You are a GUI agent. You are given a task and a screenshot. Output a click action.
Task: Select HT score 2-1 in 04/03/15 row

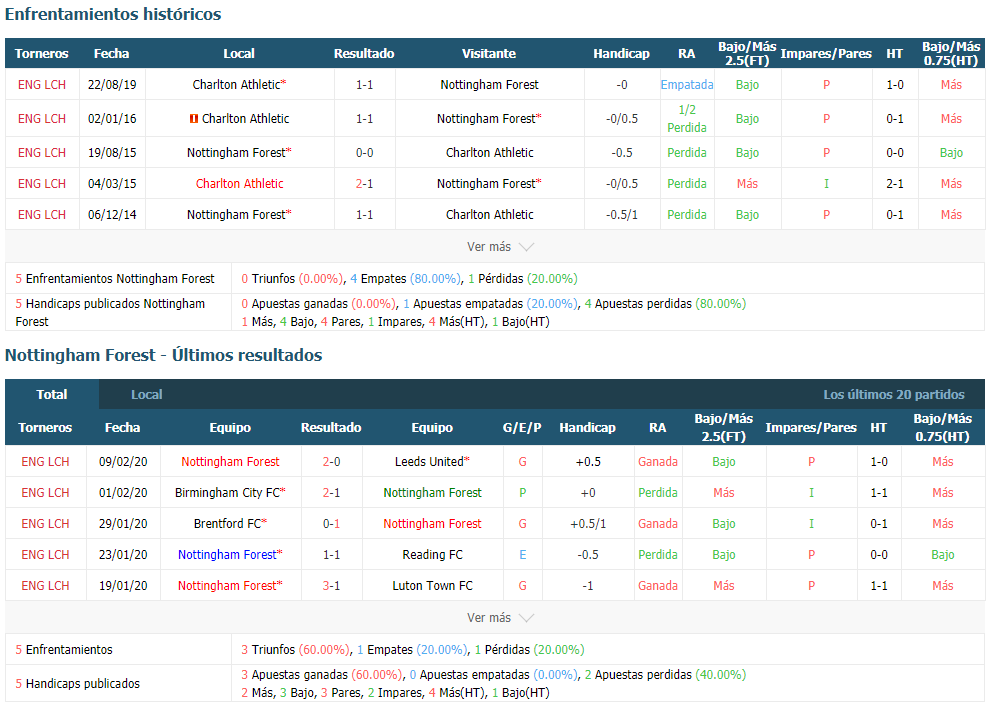(894, 184)
